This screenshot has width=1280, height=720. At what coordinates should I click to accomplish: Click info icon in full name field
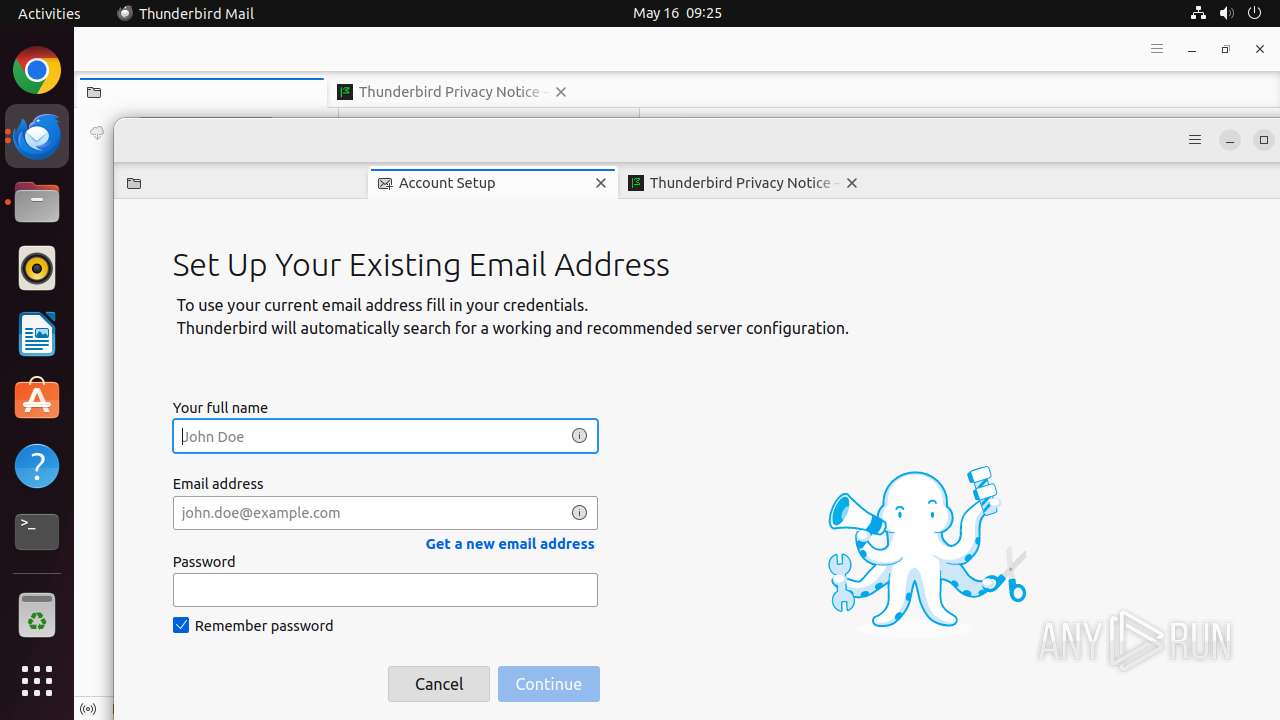click(x=579, y=436)
